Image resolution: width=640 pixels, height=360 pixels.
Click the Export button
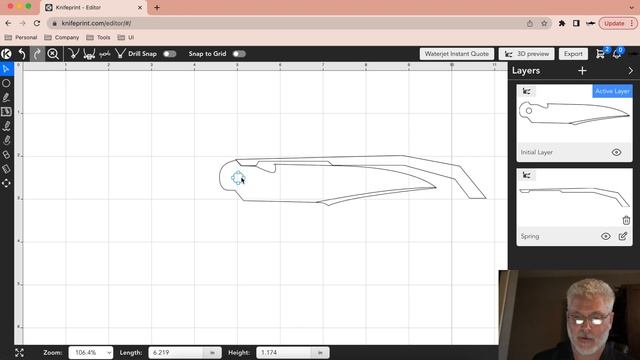coord(573,54)
